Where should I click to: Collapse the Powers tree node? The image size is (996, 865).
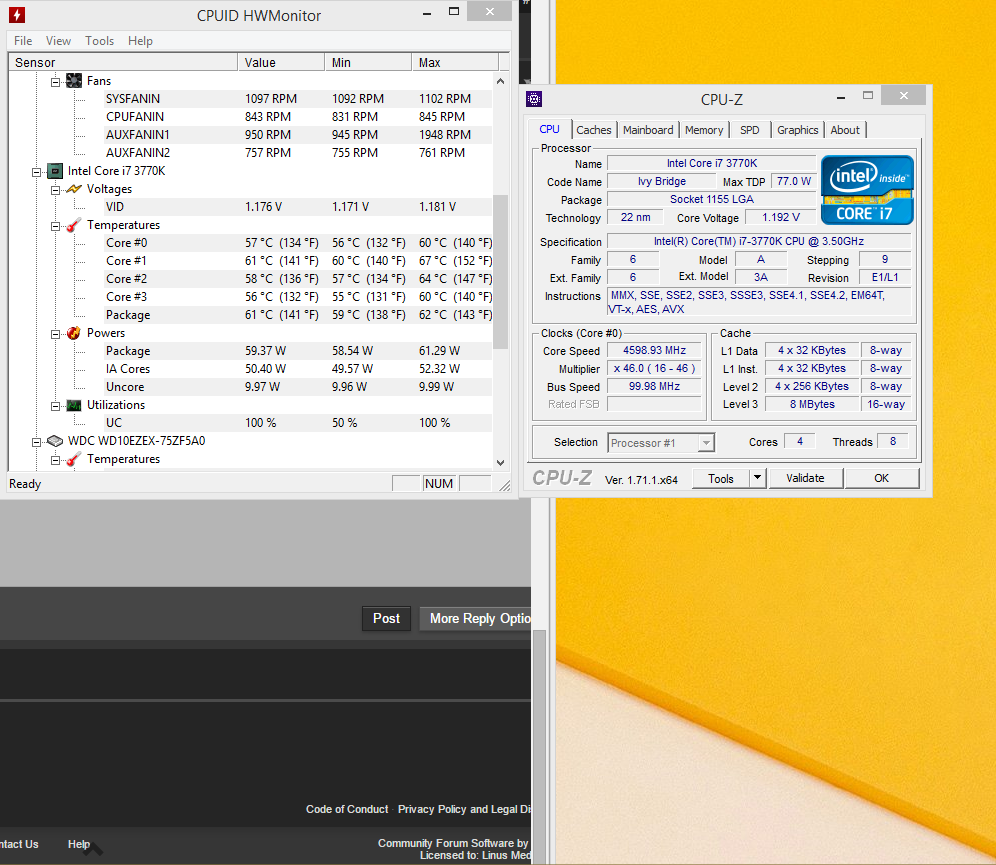pyautogui.click(x=55, y=334)
